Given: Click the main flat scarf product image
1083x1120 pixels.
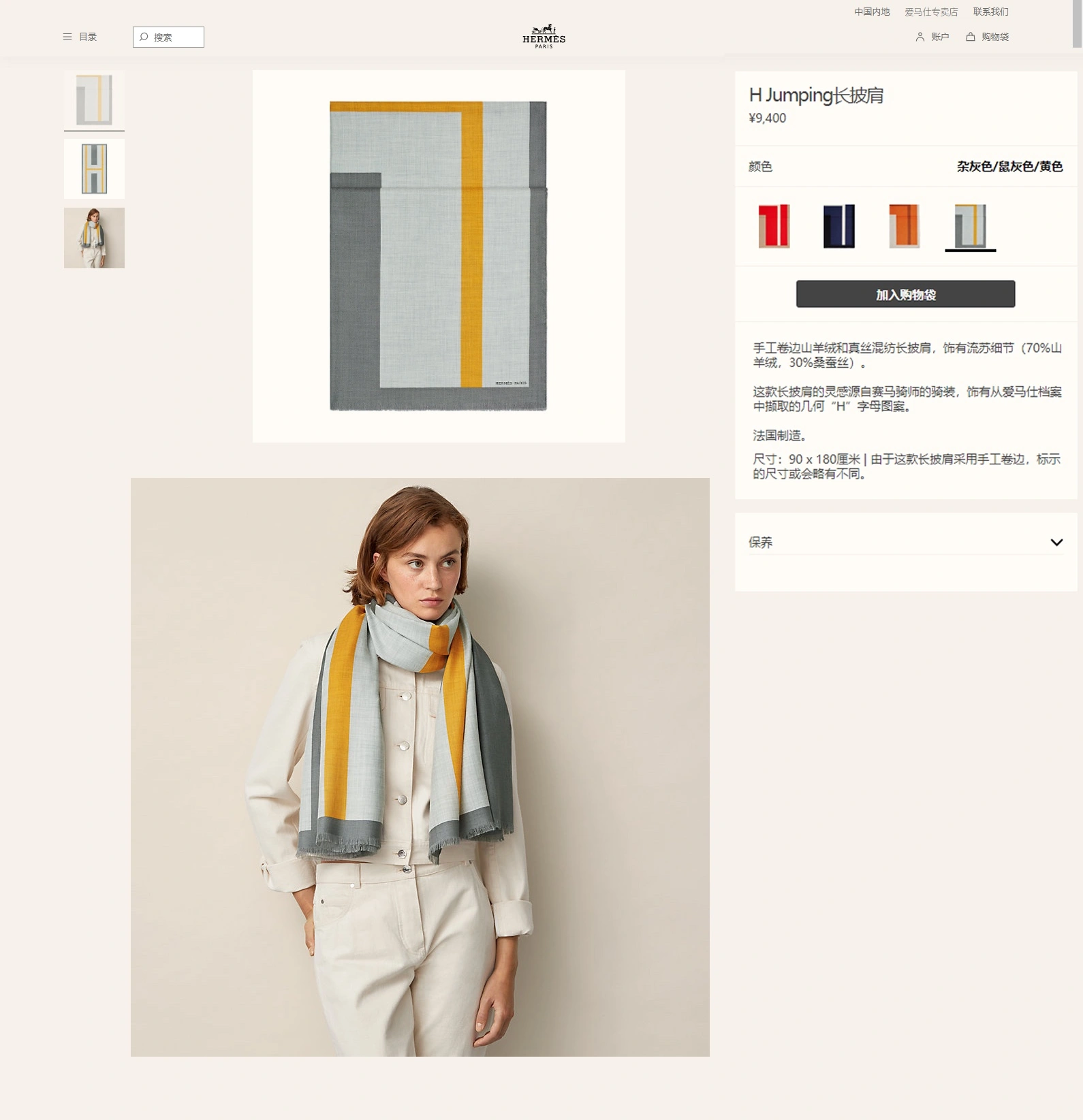Looking at the screenshot, I should coord(439,256).
